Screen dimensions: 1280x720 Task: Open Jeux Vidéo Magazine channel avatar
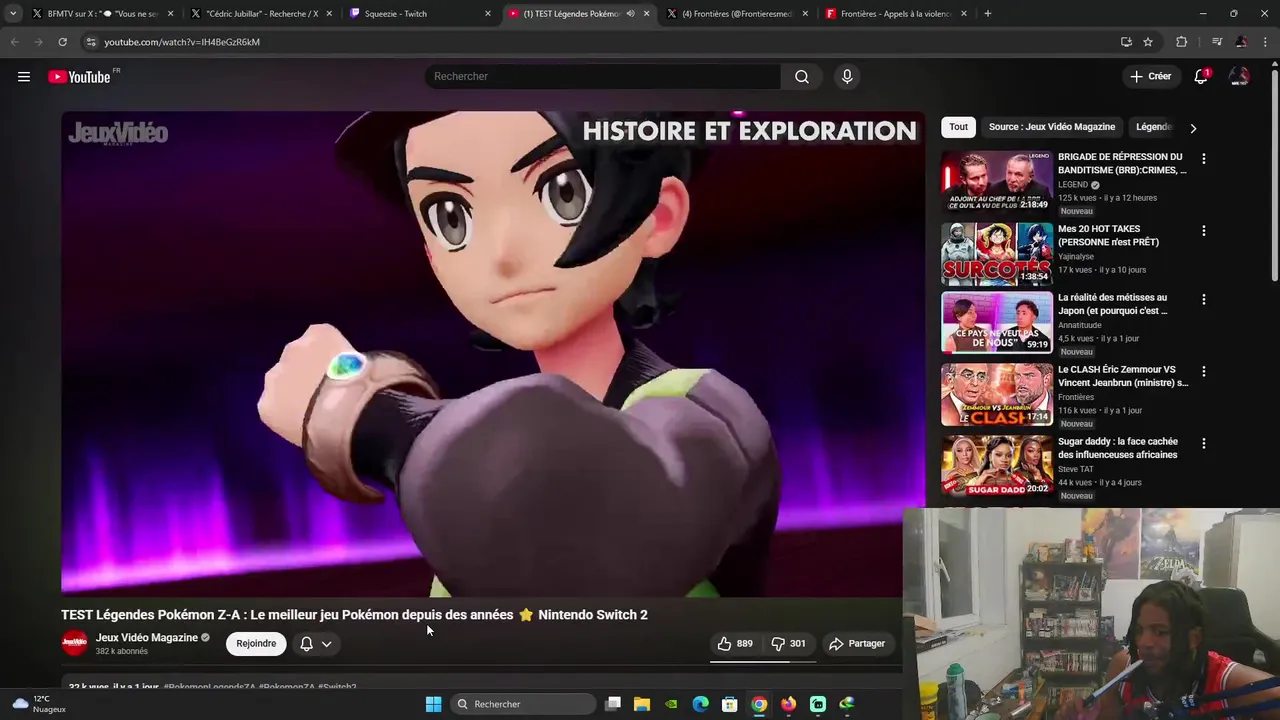tap(74, 643)
